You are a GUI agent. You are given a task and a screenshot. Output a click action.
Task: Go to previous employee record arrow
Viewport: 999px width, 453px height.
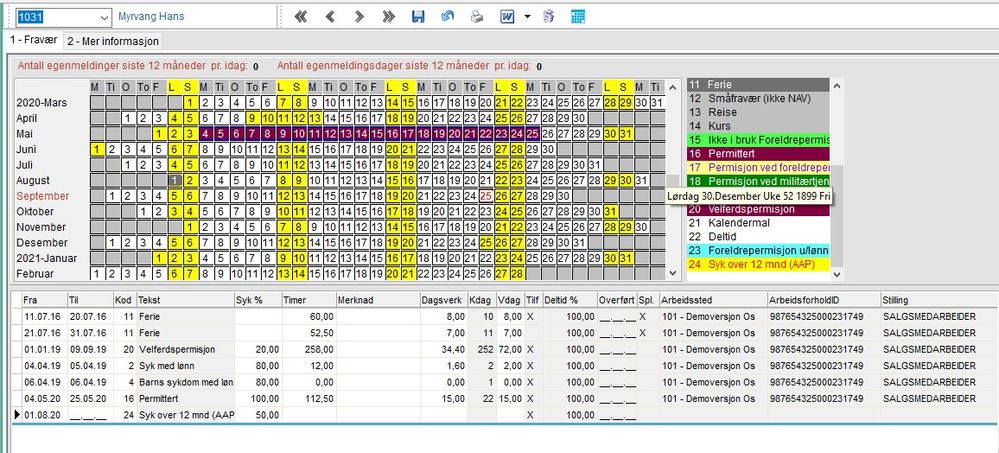coord(330,17)
